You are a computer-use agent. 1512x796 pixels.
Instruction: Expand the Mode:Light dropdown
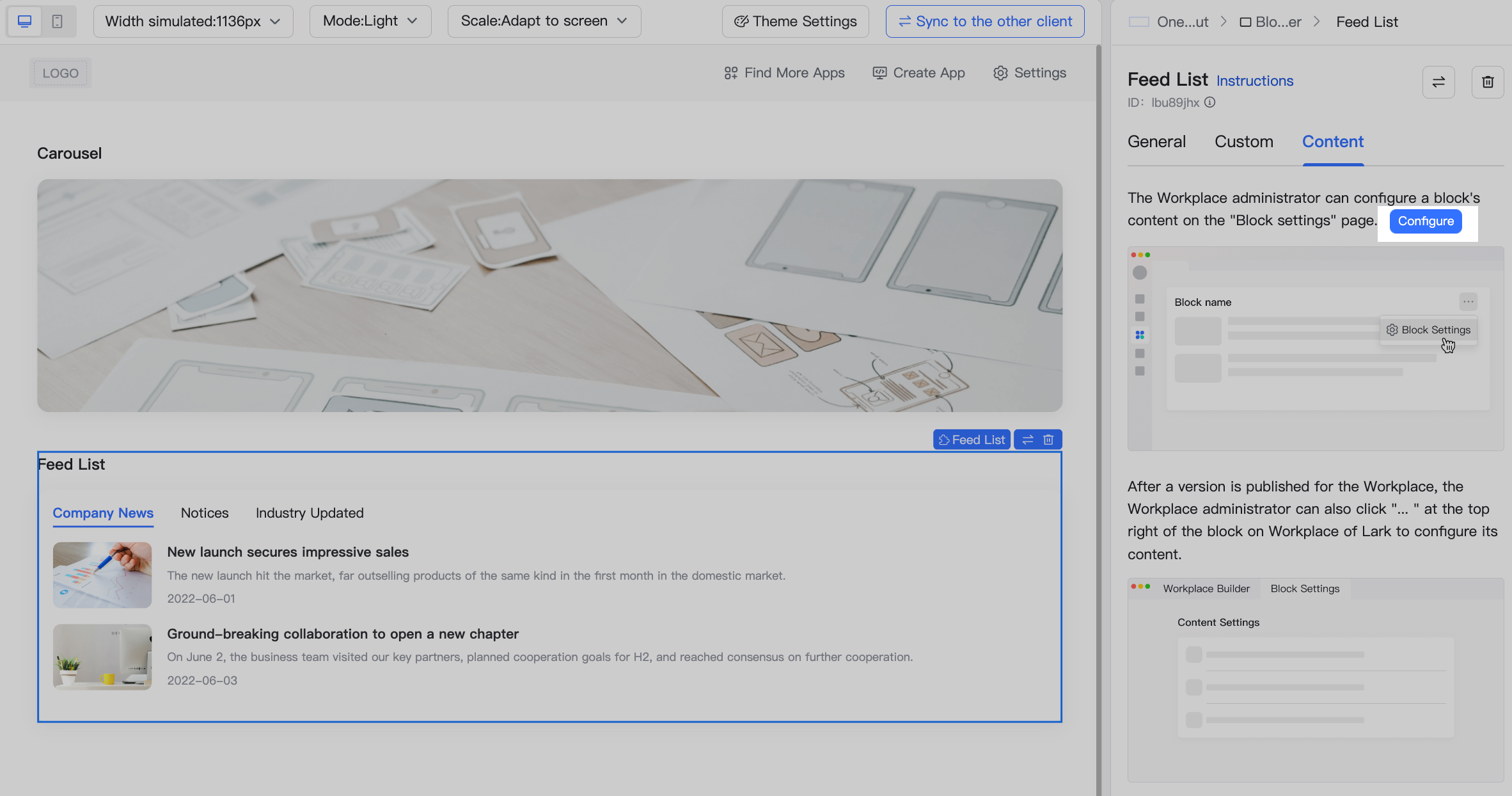(370, 21)
